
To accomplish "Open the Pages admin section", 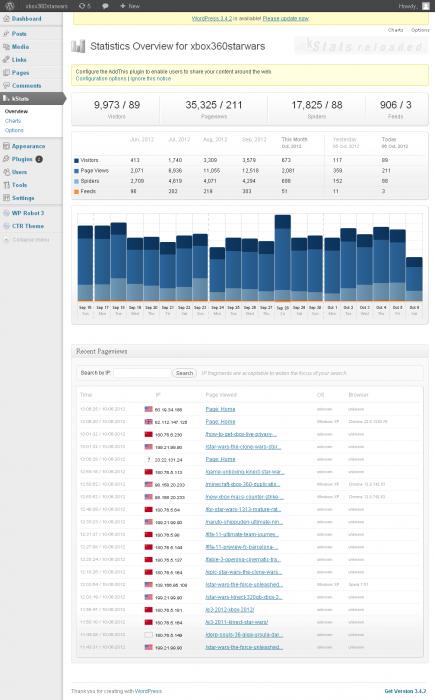I will coord(20,72).
